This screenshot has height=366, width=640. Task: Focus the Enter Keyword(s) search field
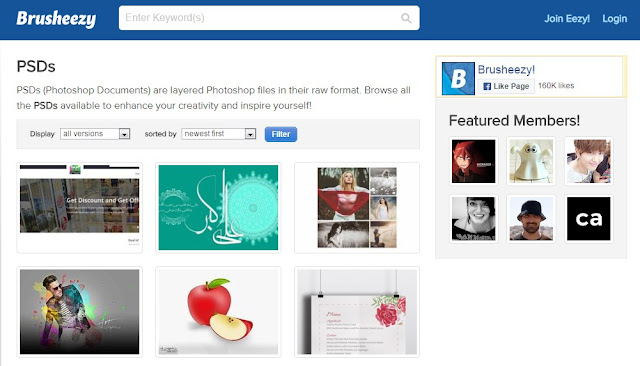point(269,18)
